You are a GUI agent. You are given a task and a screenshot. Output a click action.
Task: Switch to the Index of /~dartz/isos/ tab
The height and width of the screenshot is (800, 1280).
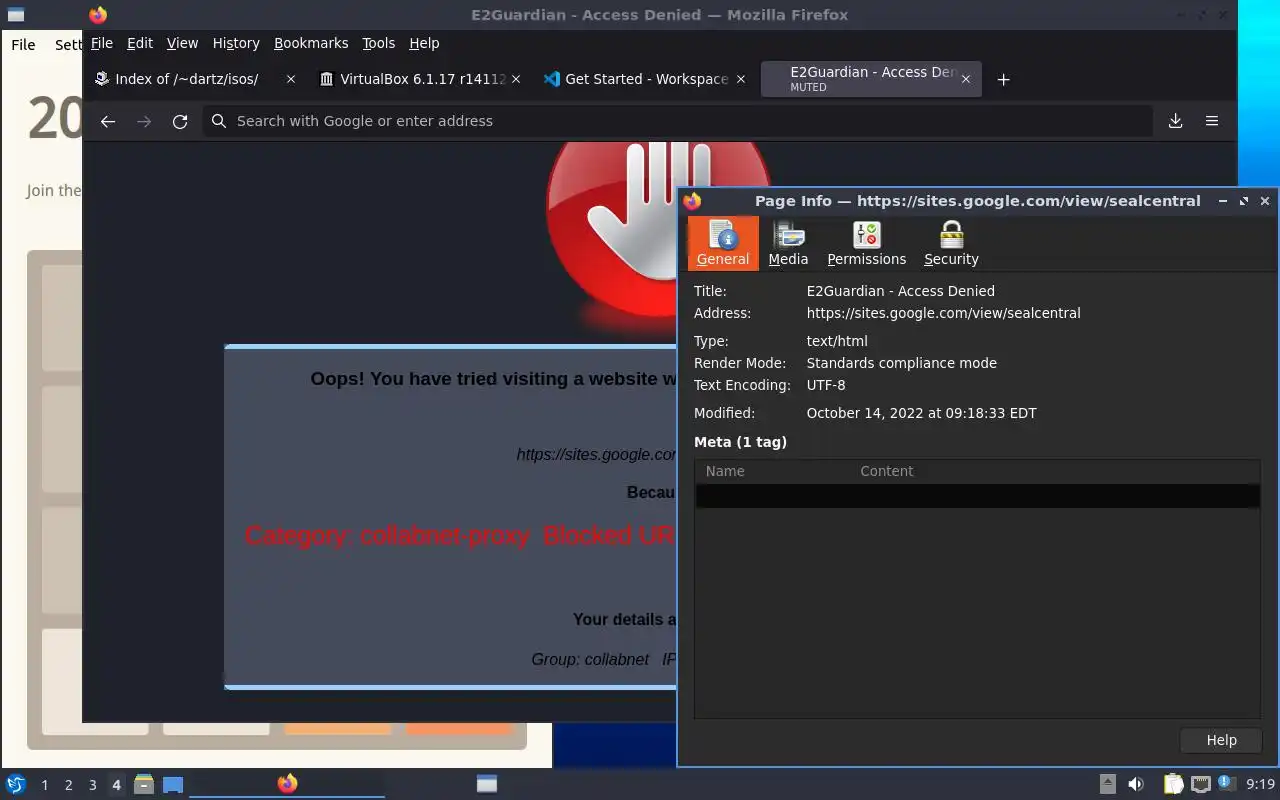point(186,79)
